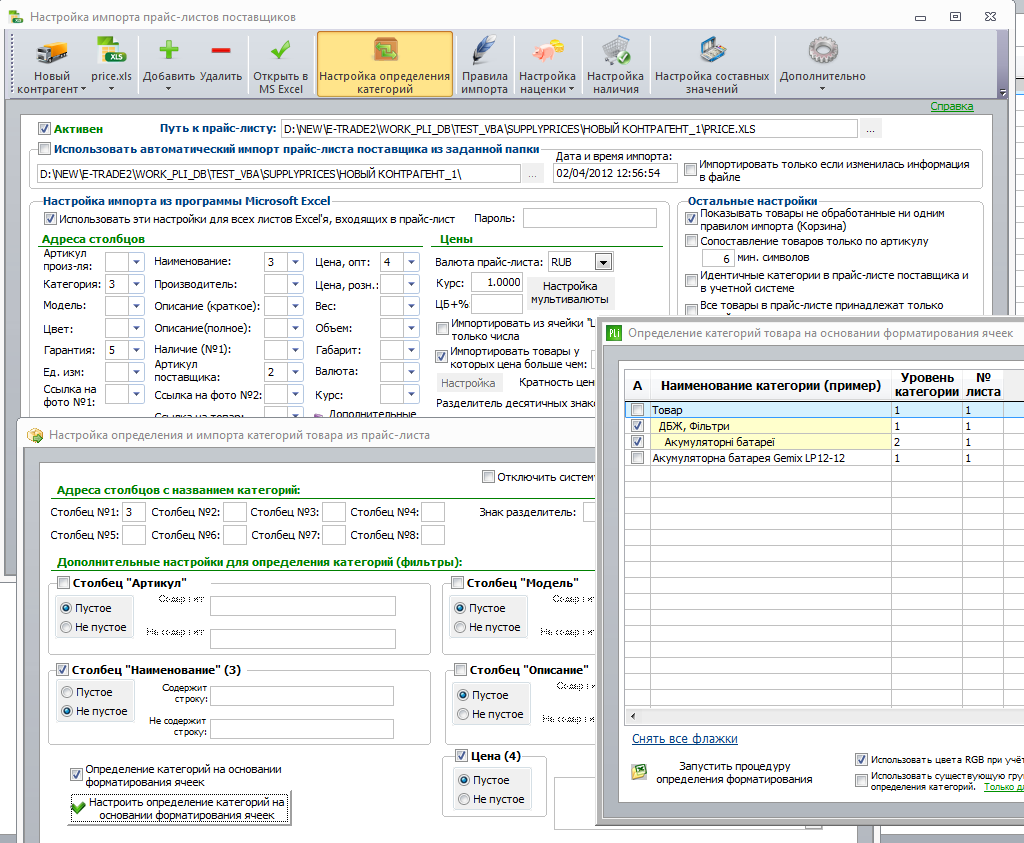1024x843 pixels.
Task: Open Правила импорта feather icon
Action: point(484,51)
